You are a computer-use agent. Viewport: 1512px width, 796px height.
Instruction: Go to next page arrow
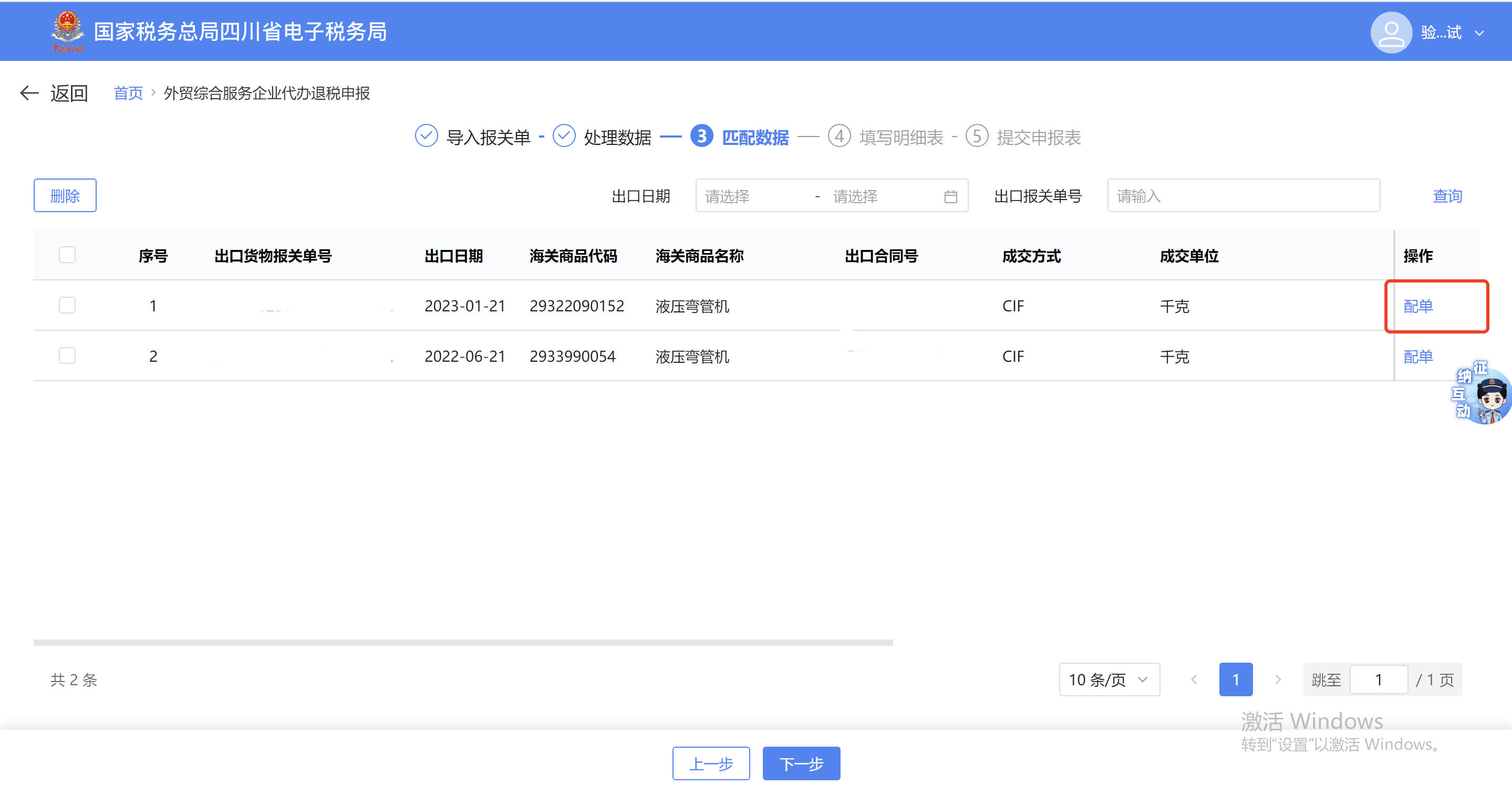(1277, 679)
